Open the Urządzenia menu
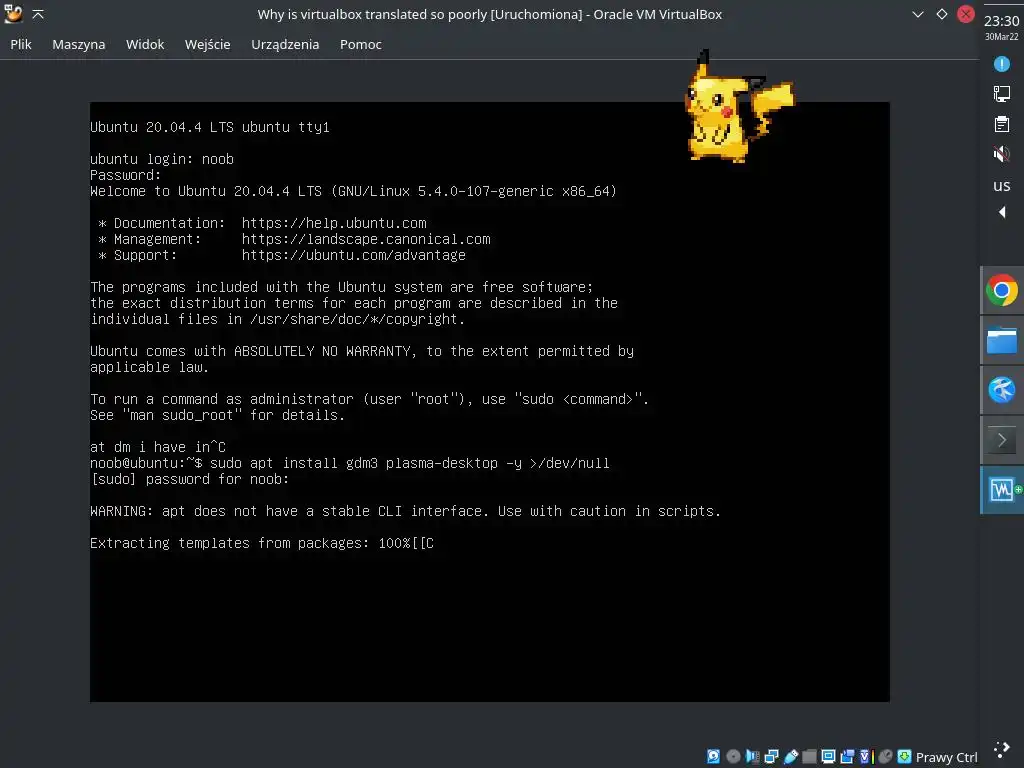 pos(285,44)
